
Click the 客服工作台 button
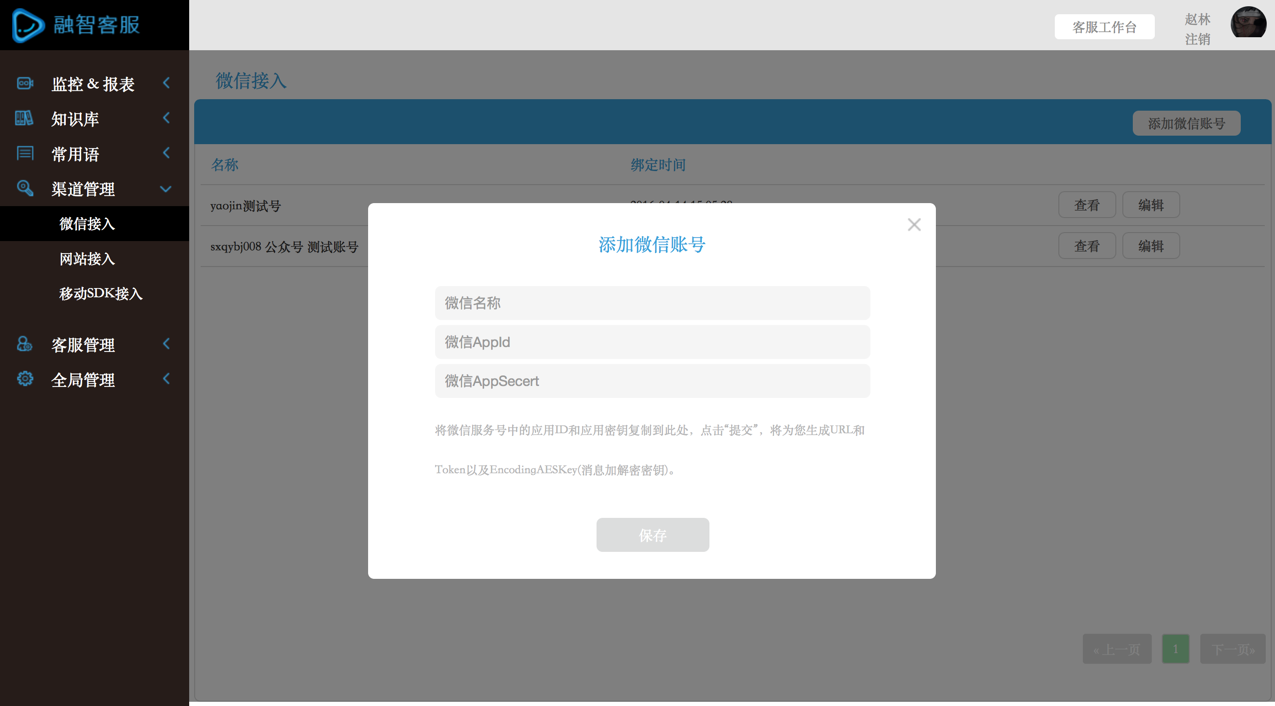point(1104,27)
